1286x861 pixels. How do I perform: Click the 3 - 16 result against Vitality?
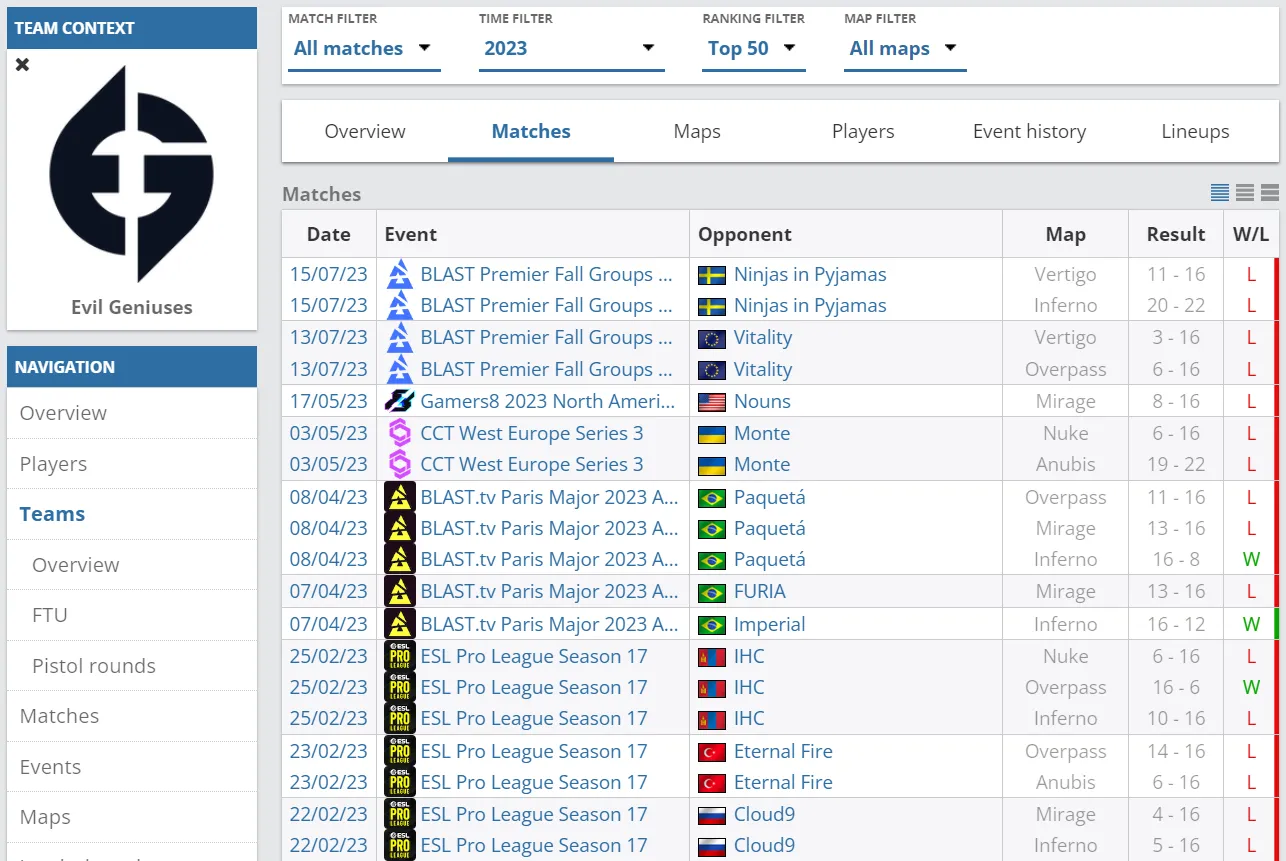tap(1176, 338)
